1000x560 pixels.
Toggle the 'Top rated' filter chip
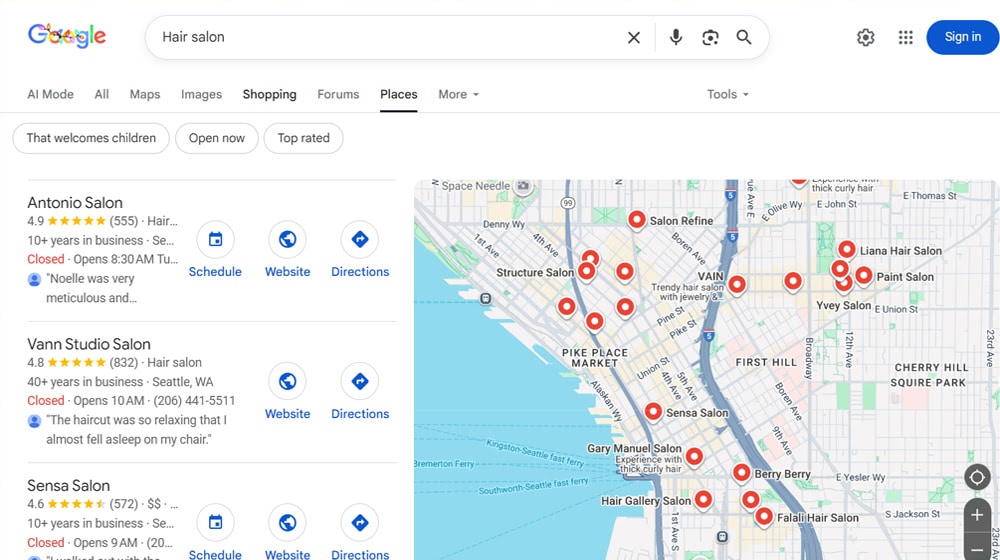[x=304, y=138]
